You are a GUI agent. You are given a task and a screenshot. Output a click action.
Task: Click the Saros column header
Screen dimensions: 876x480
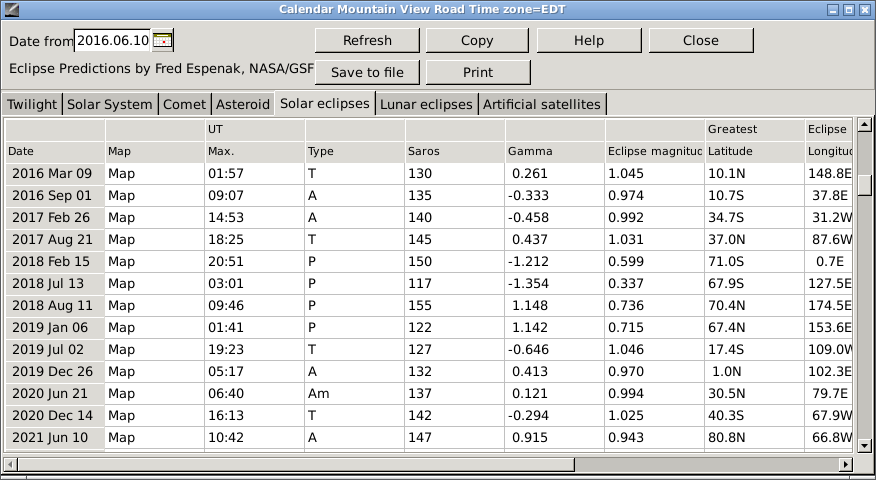(454, 151)
